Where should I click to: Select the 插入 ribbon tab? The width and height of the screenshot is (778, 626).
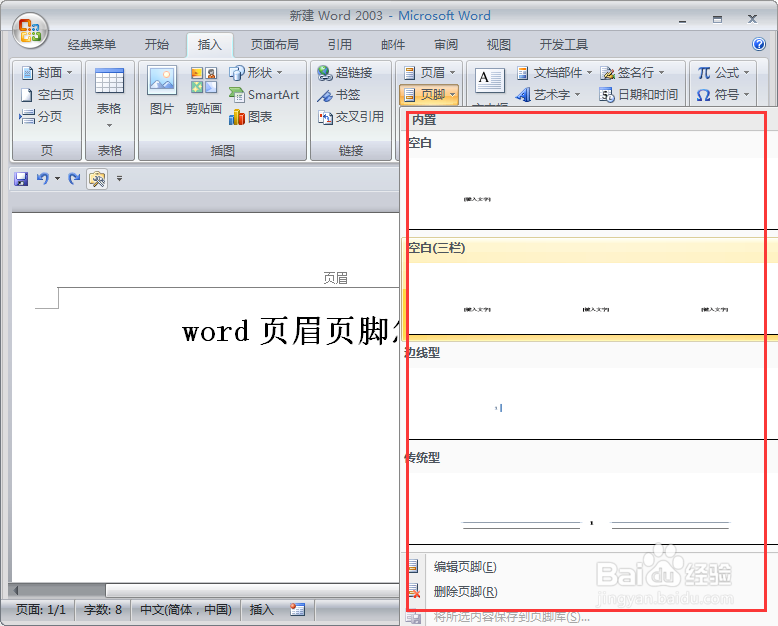click(x=209, y=45)
